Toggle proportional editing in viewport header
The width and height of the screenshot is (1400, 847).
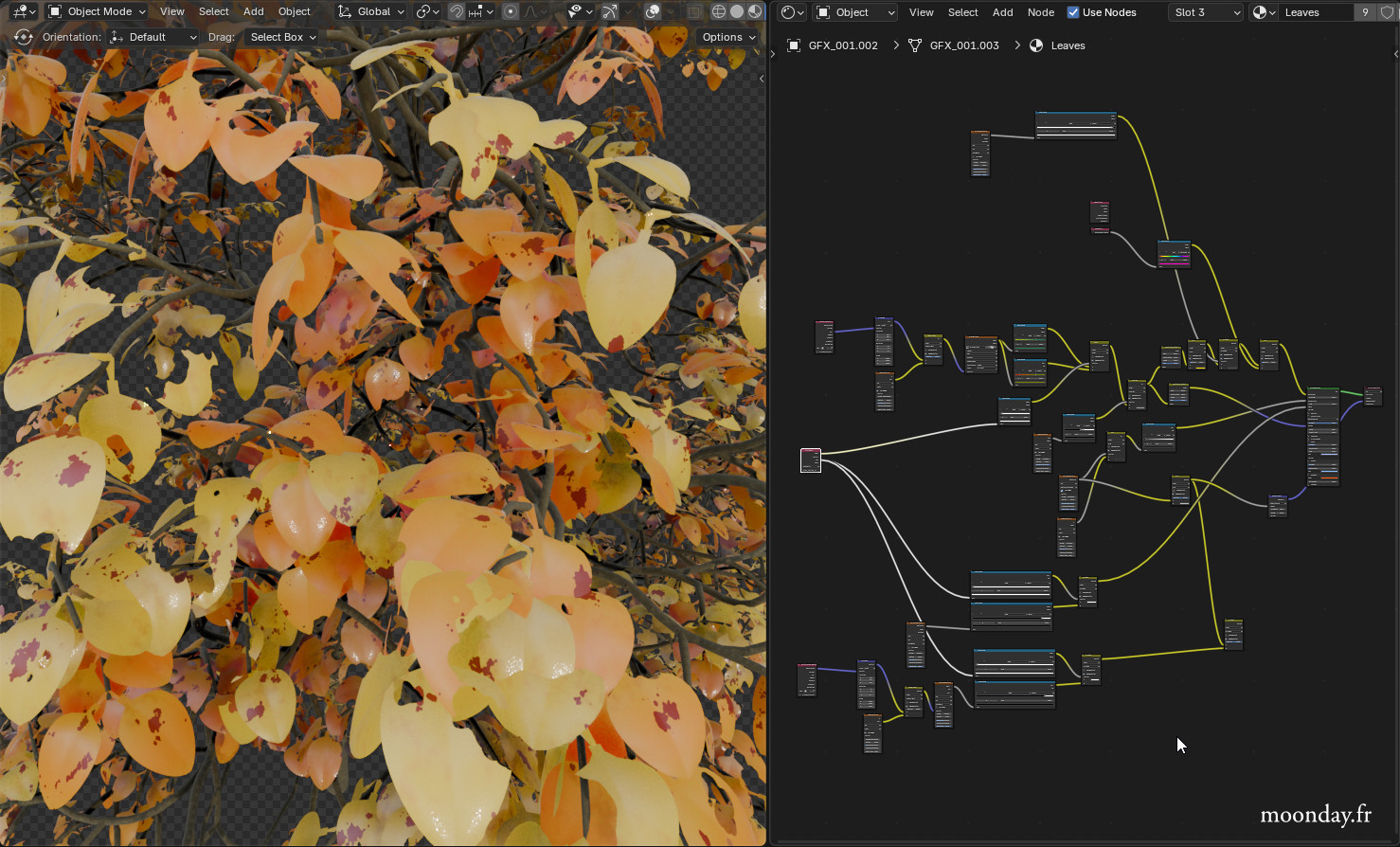[511, 11]
